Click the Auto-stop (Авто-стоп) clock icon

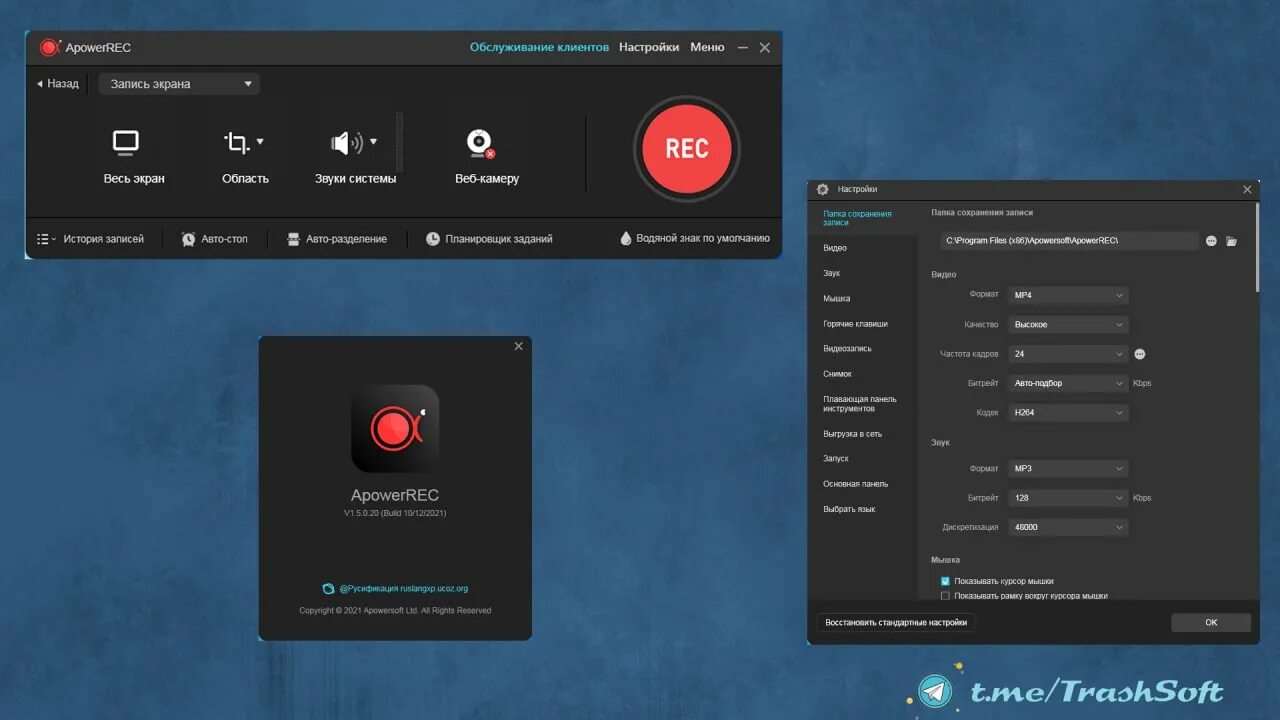click(188, 239)
